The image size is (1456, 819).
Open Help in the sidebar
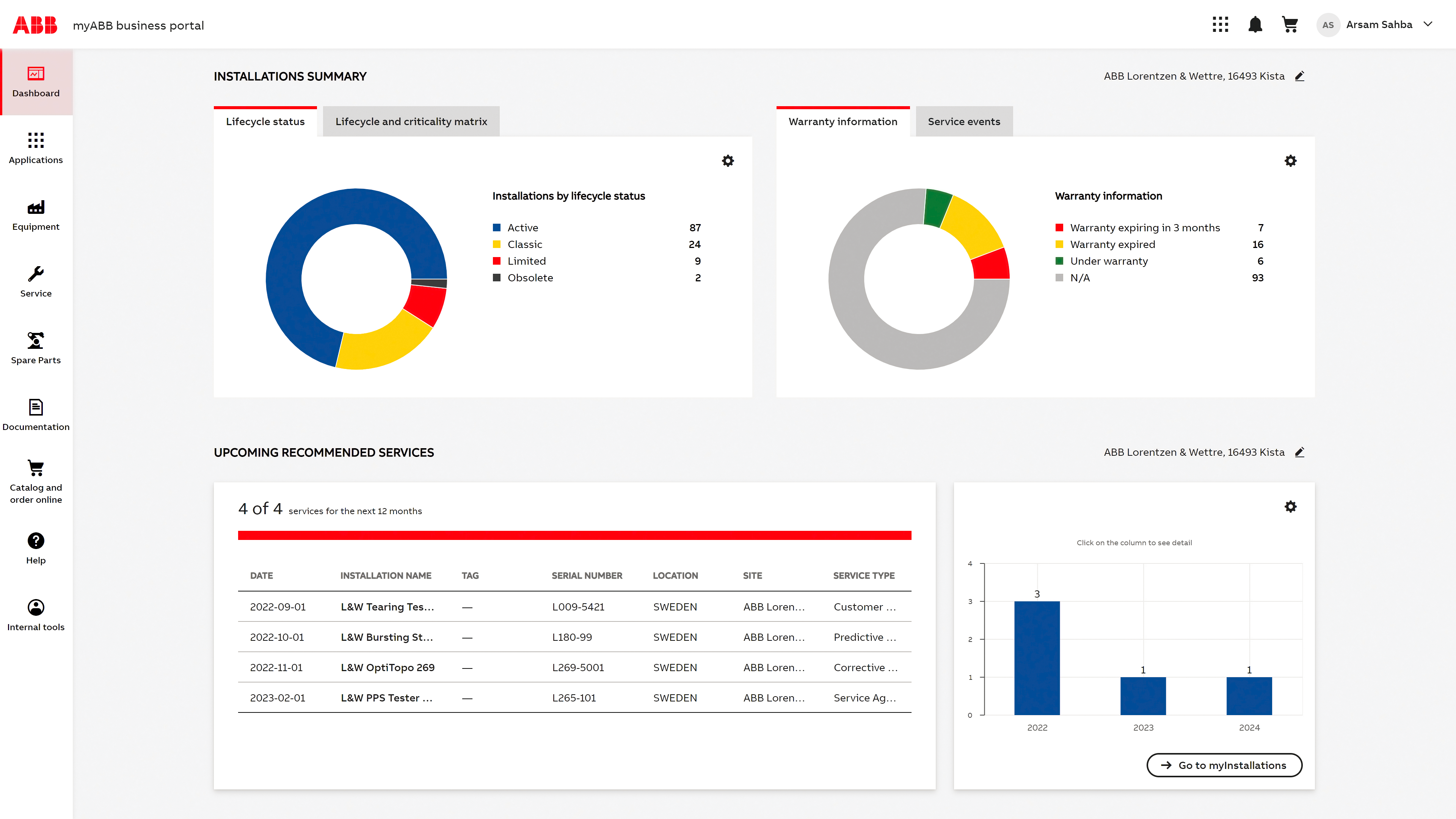[36, 549]
